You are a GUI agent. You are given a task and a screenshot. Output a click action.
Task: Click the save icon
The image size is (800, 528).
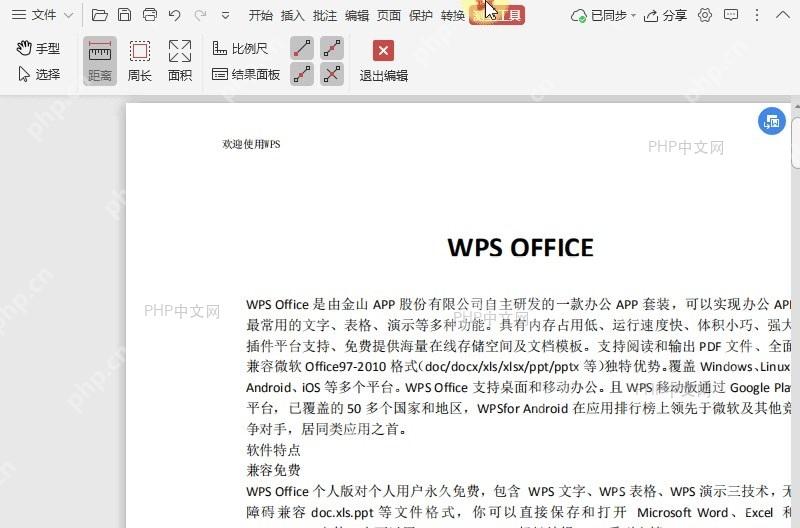tap(124, 15)
